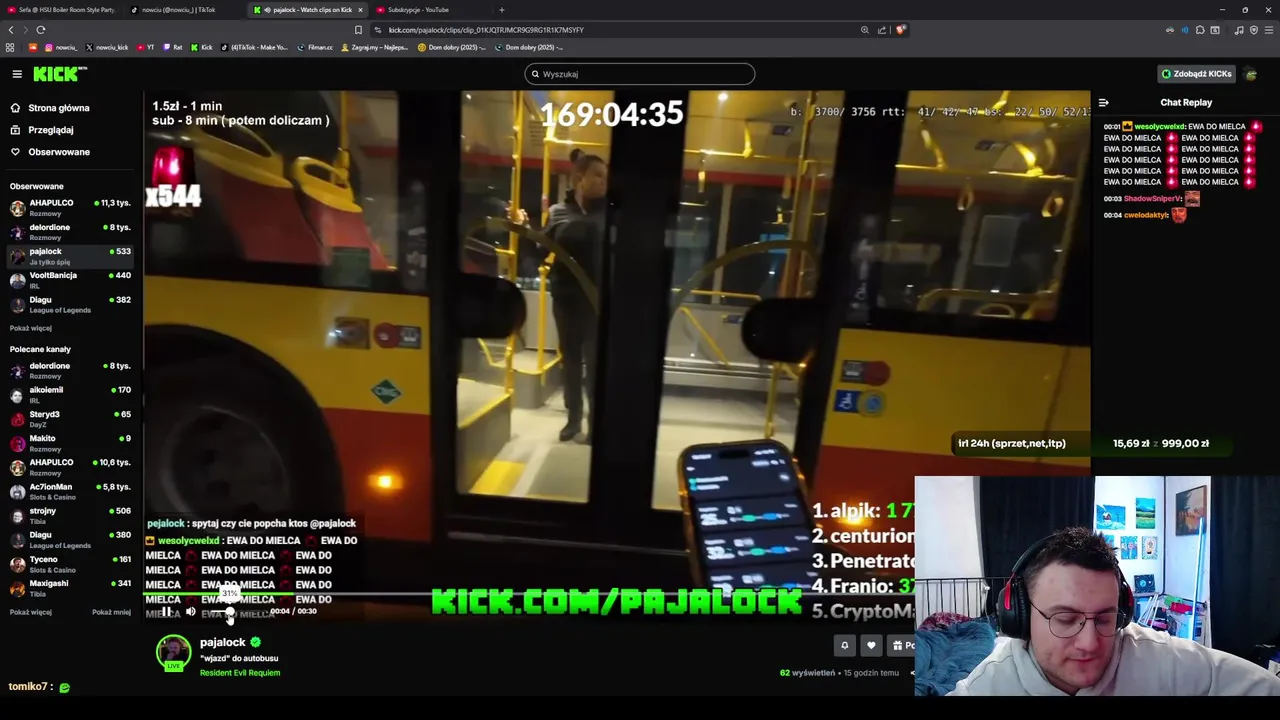Image resolution: width=1280 pixels, height=720 pixels.
Task: Open the zoom magnifier icon in address bar
Action: pos(865,30)
